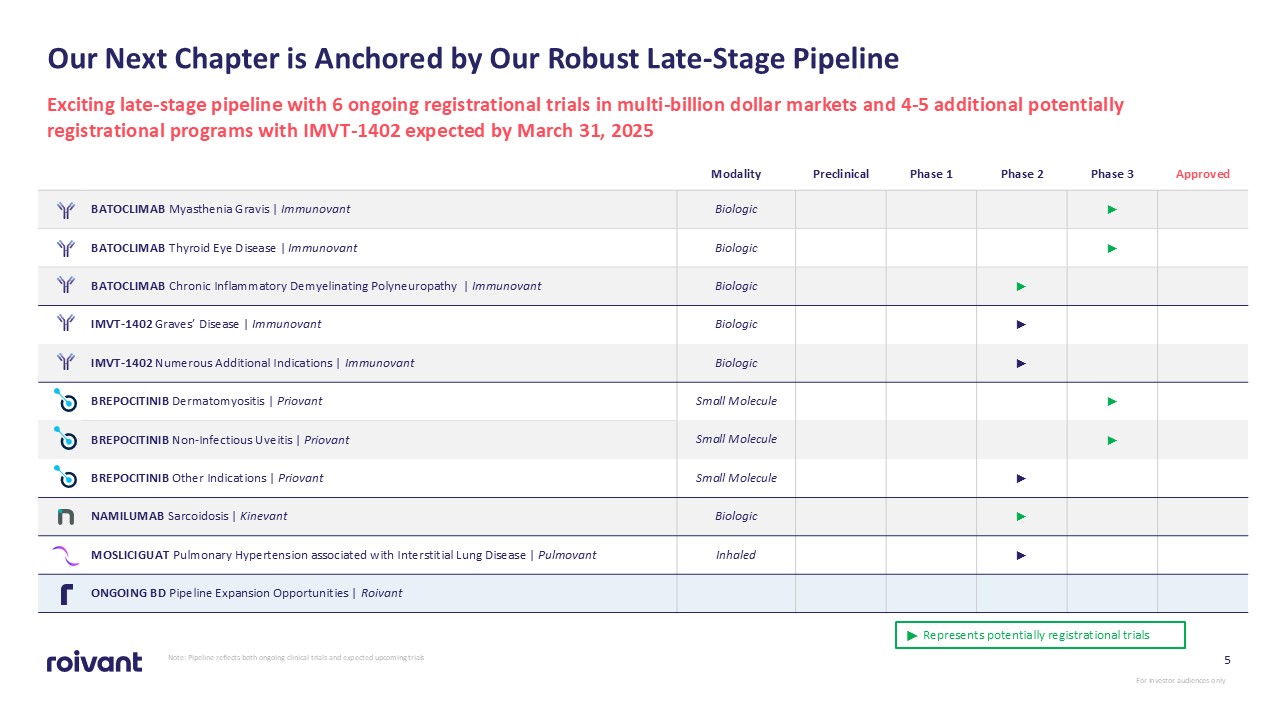Click the molecule icon beside Brepocitinib Dermatomyositis
Screen dimensions: 1280x720
(66, 401)
